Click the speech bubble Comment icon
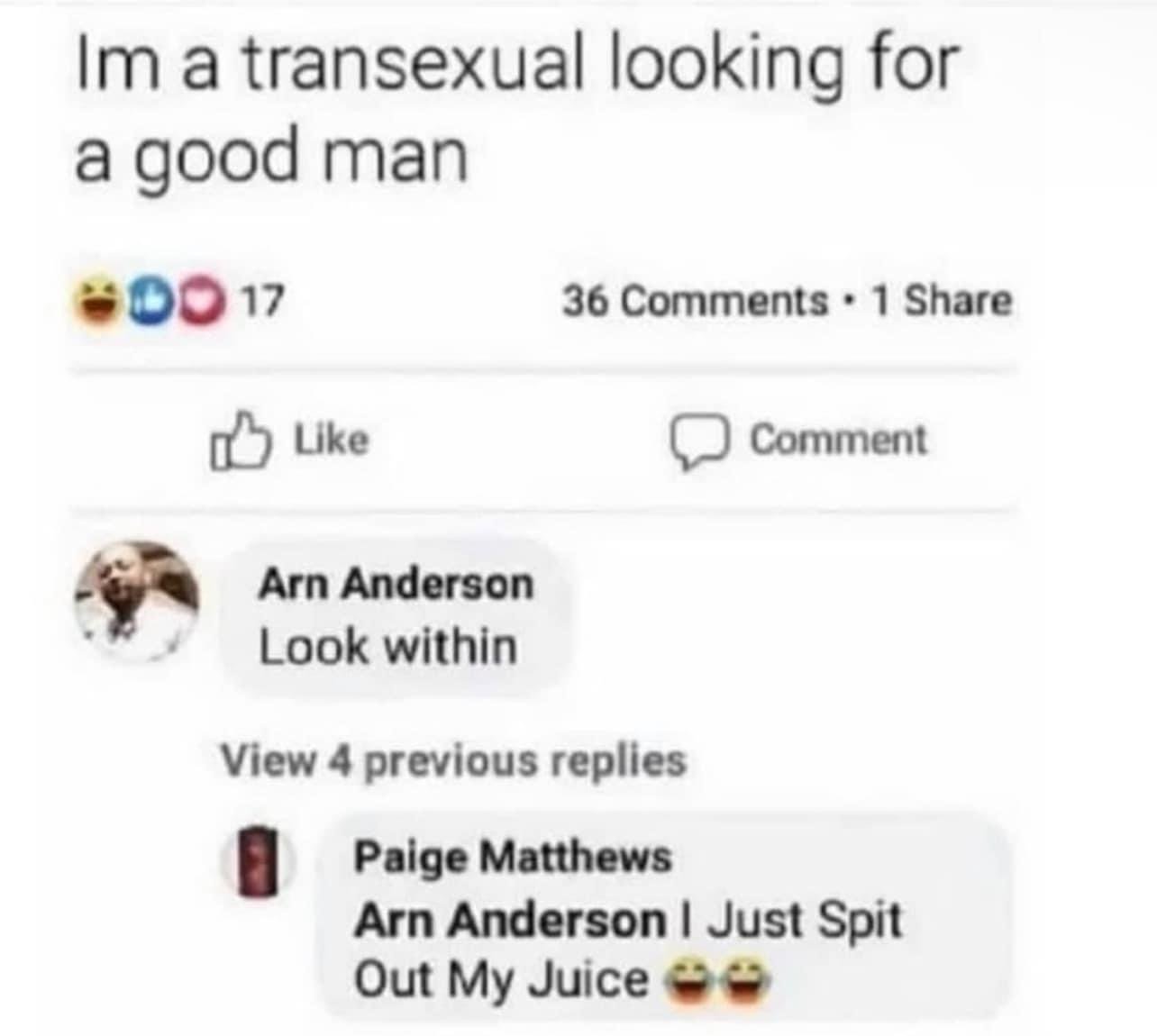This screenshot has height=1036, width=1157. point(701,442)
